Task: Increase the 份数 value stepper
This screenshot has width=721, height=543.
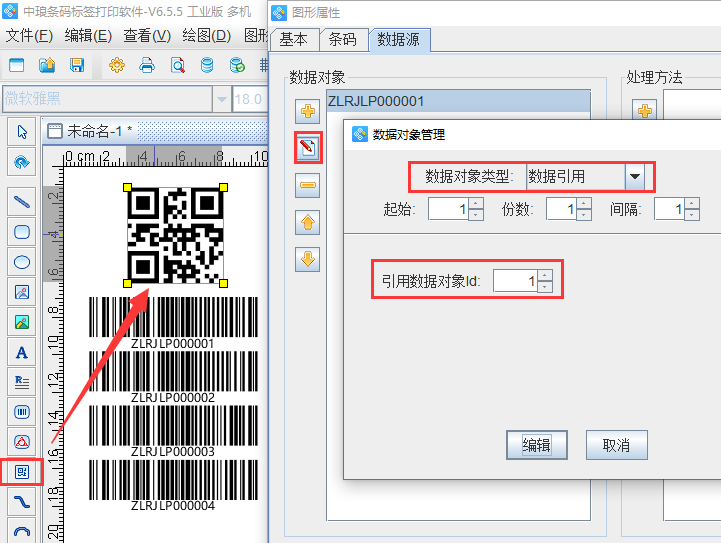Action: (x=584, y=203)
